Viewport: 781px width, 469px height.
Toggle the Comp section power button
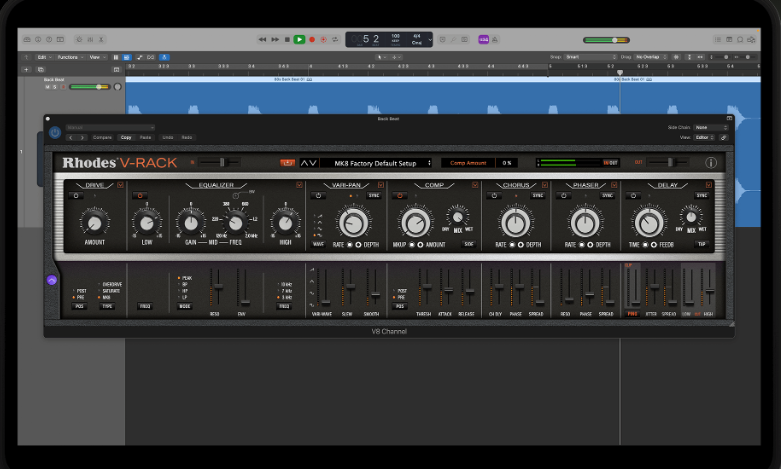click(399, 196)
